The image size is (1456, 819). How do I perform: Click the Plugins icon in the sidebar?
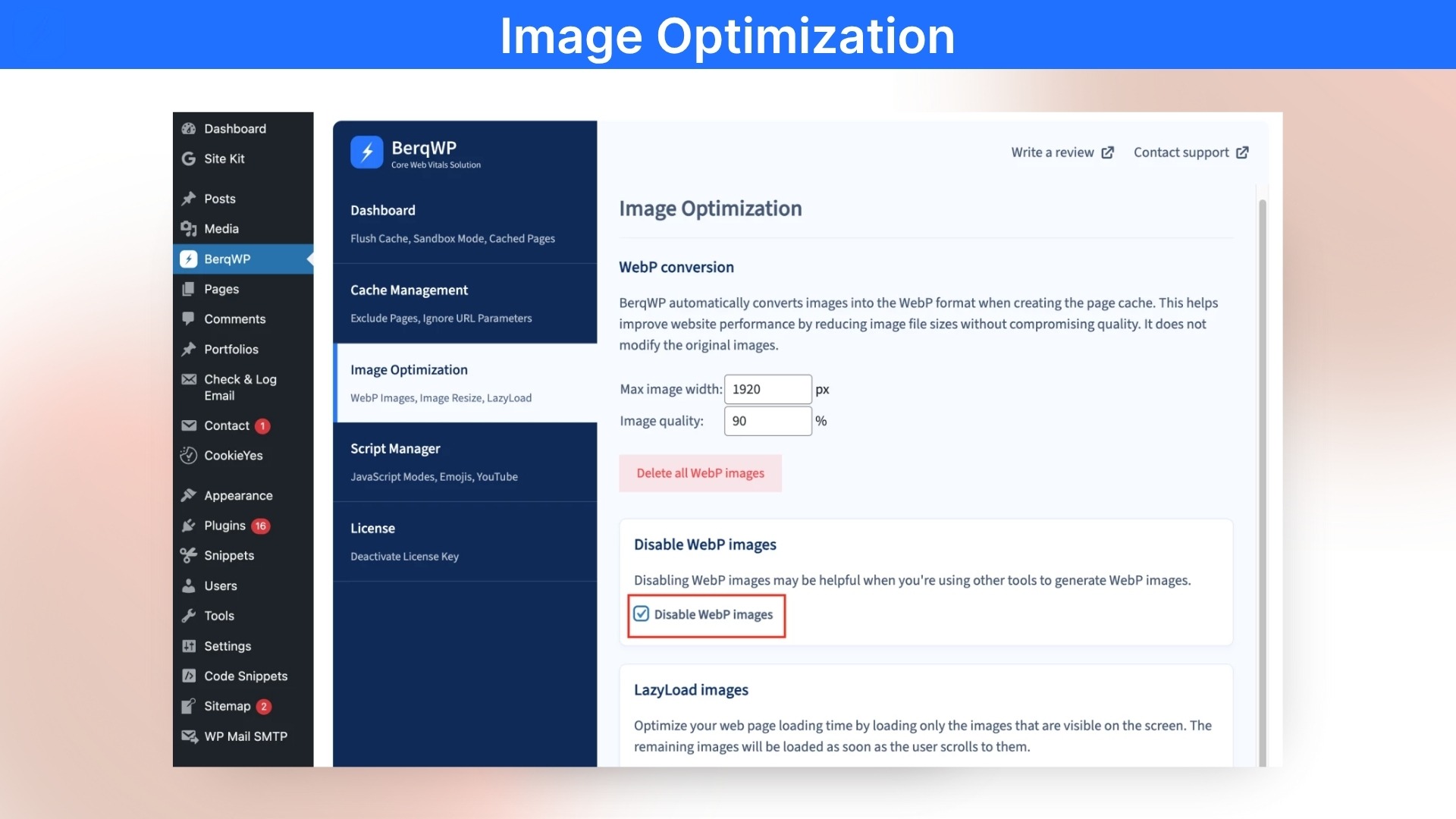tap(187, 526)
